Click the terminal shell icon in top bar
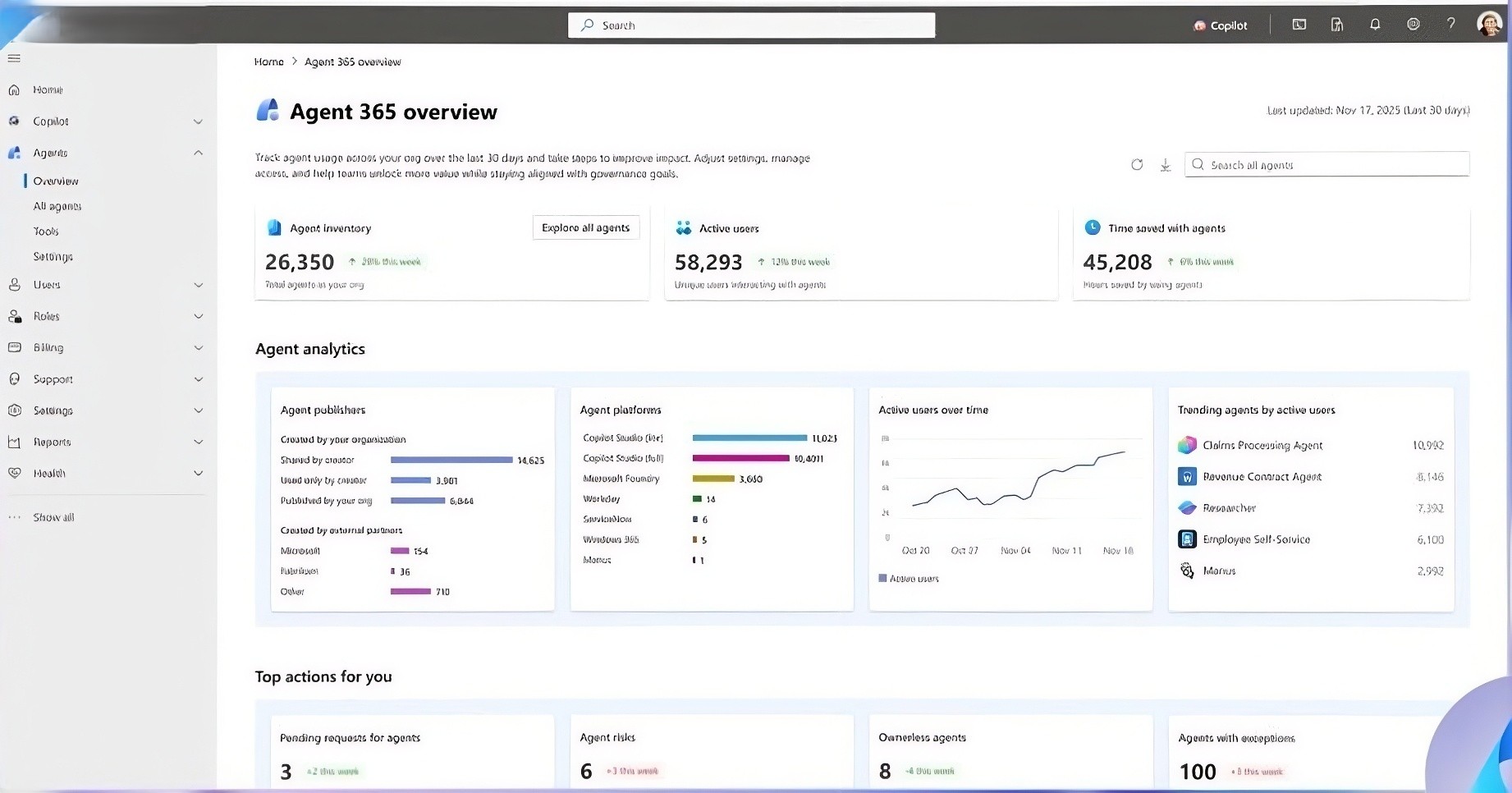This screenshot has height=793, width=1512. point(1299,25)
